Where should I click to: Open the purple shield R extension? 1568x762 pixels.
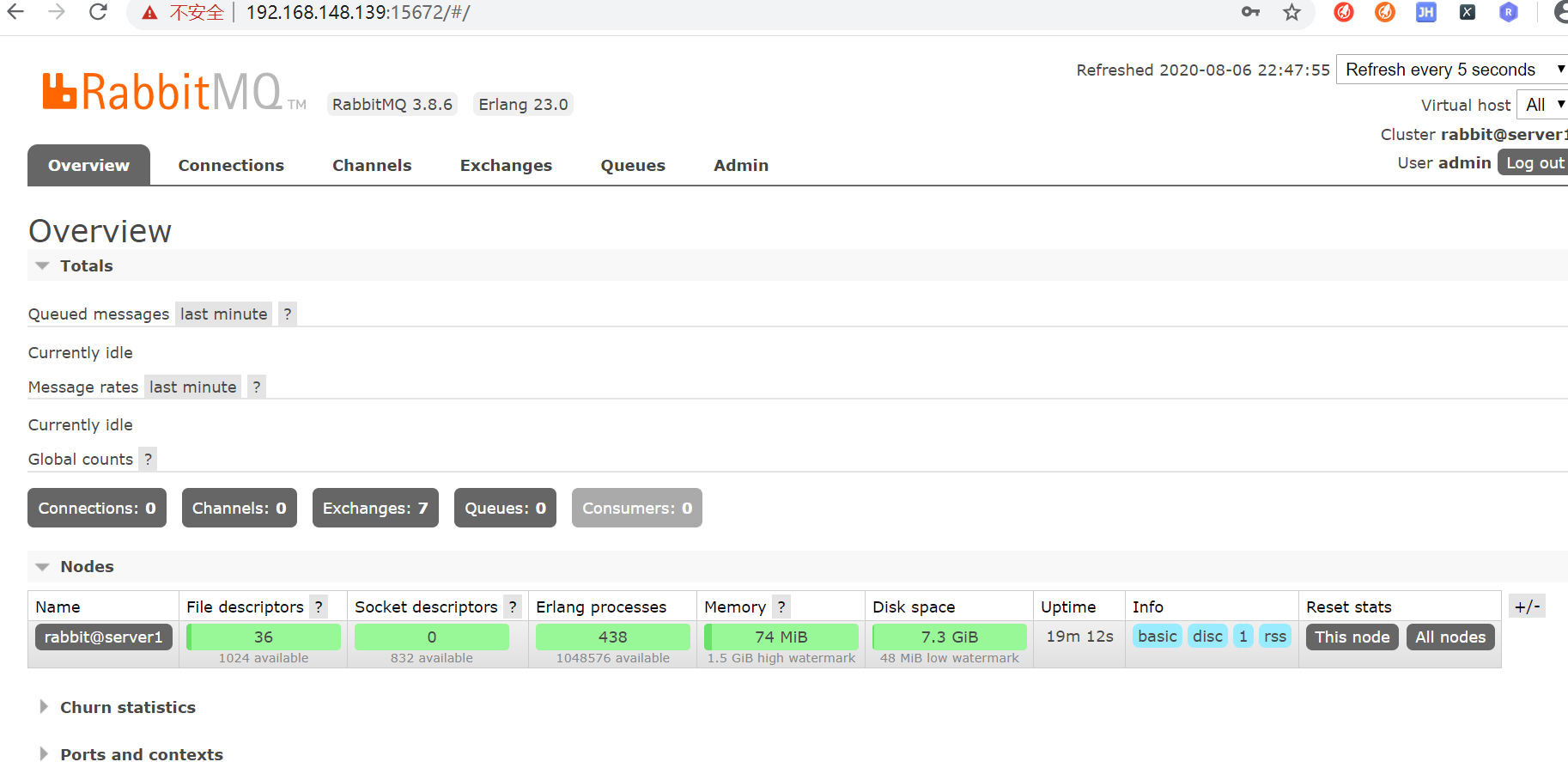(x=1509, y=12)
